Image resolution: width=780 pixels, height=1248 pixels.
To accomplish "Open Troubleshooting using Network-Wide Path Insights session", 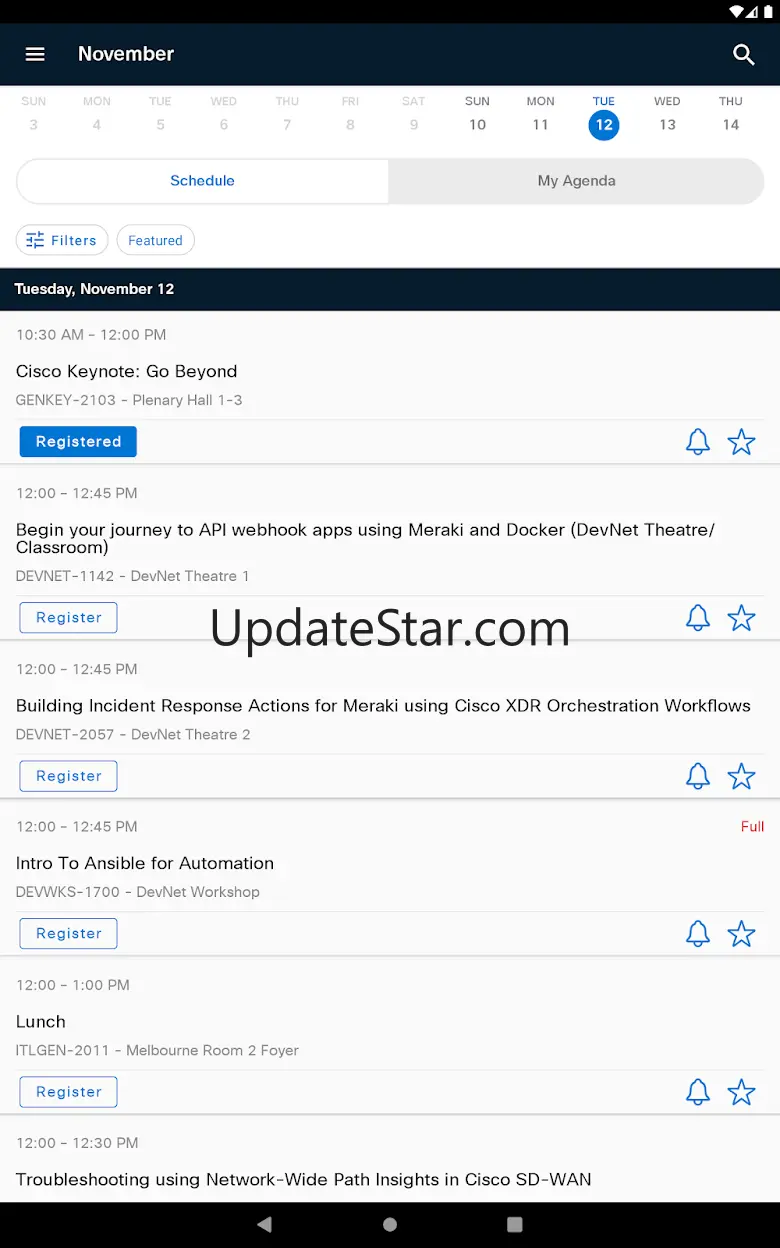I will click(304, 1179).
